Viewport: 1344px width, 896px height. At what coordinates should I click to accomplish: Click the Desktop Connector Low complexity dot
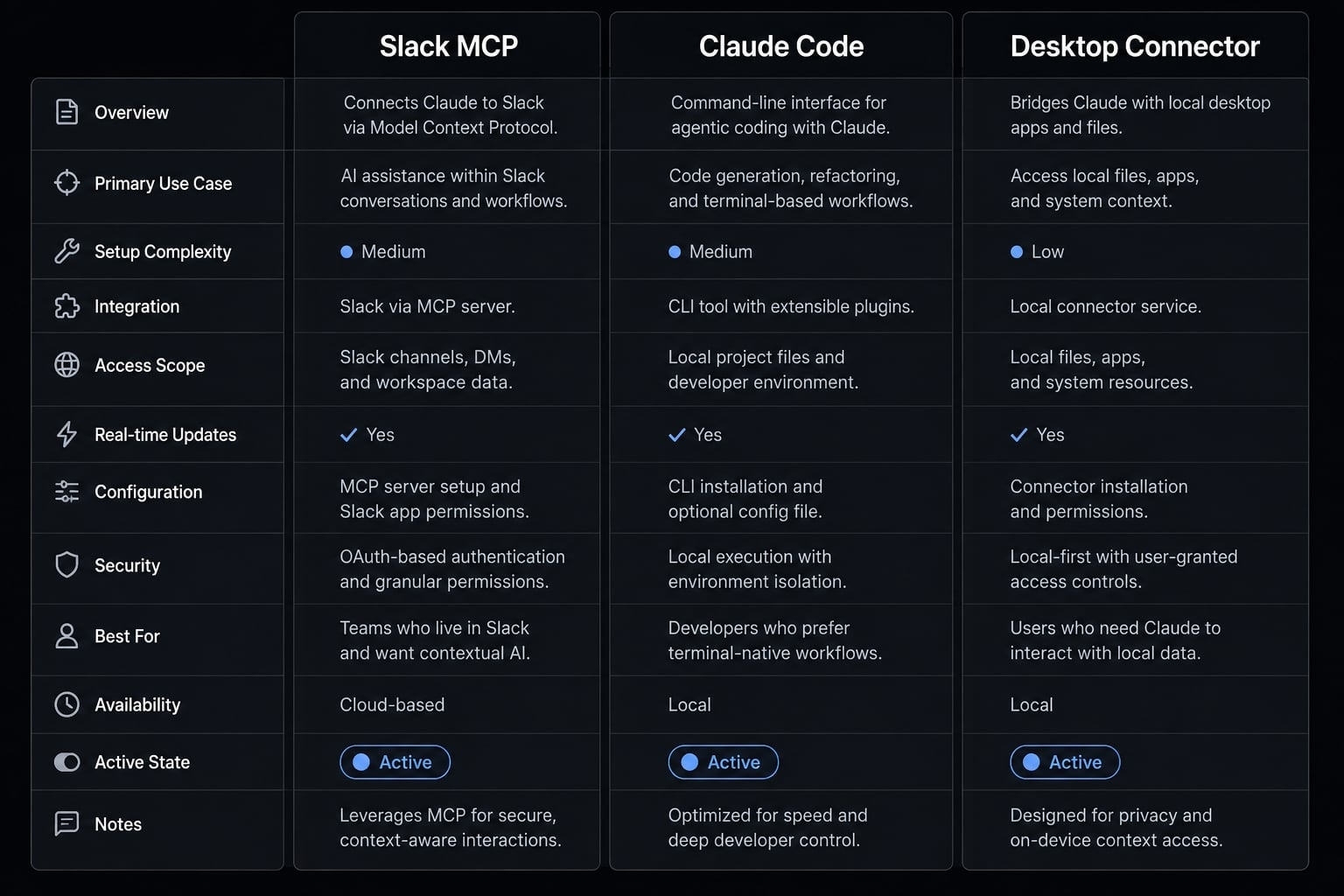(1017, 252)
